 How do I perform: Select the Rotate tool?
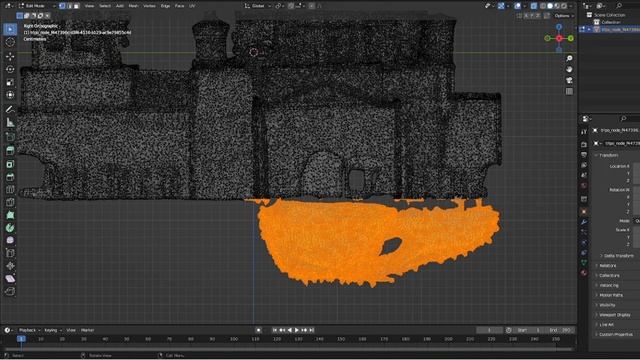pos(10,69)
